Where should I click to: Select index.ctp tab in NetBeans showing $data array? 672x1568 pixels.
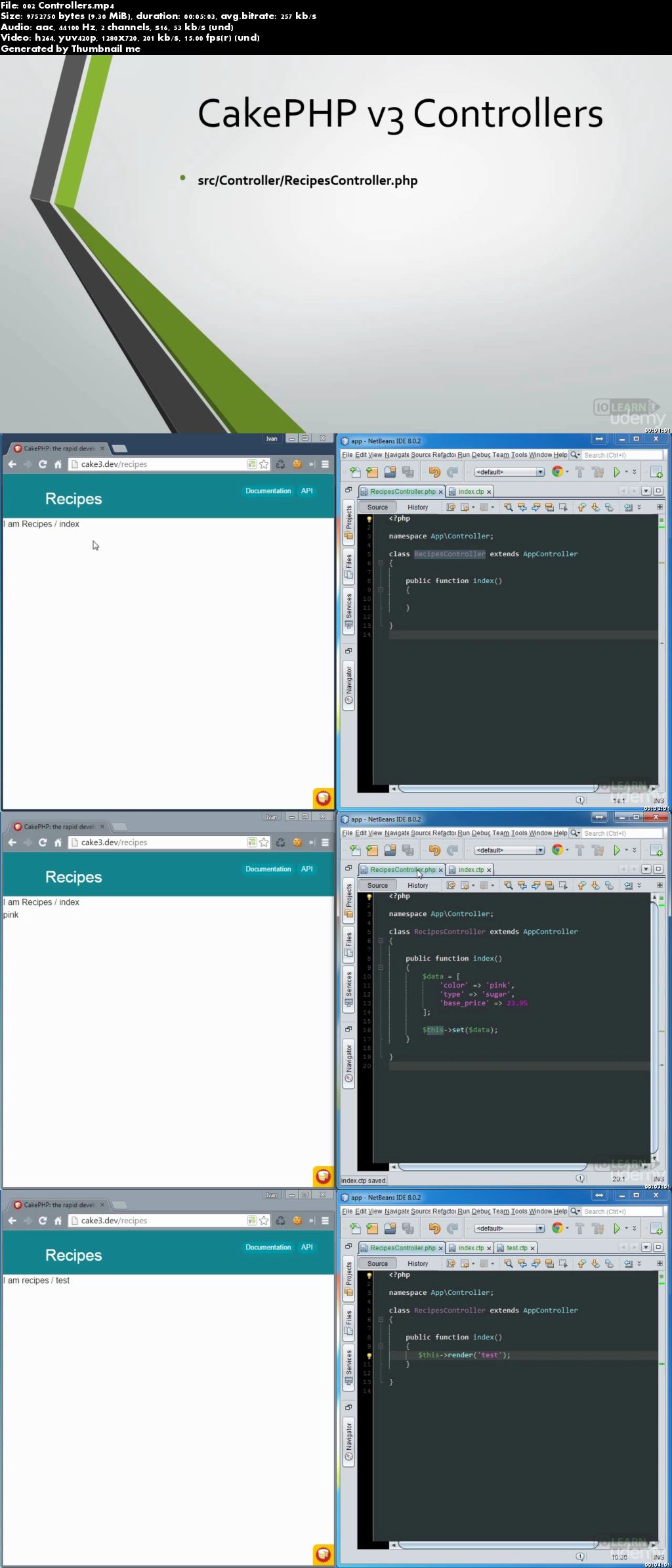[471, 869]
